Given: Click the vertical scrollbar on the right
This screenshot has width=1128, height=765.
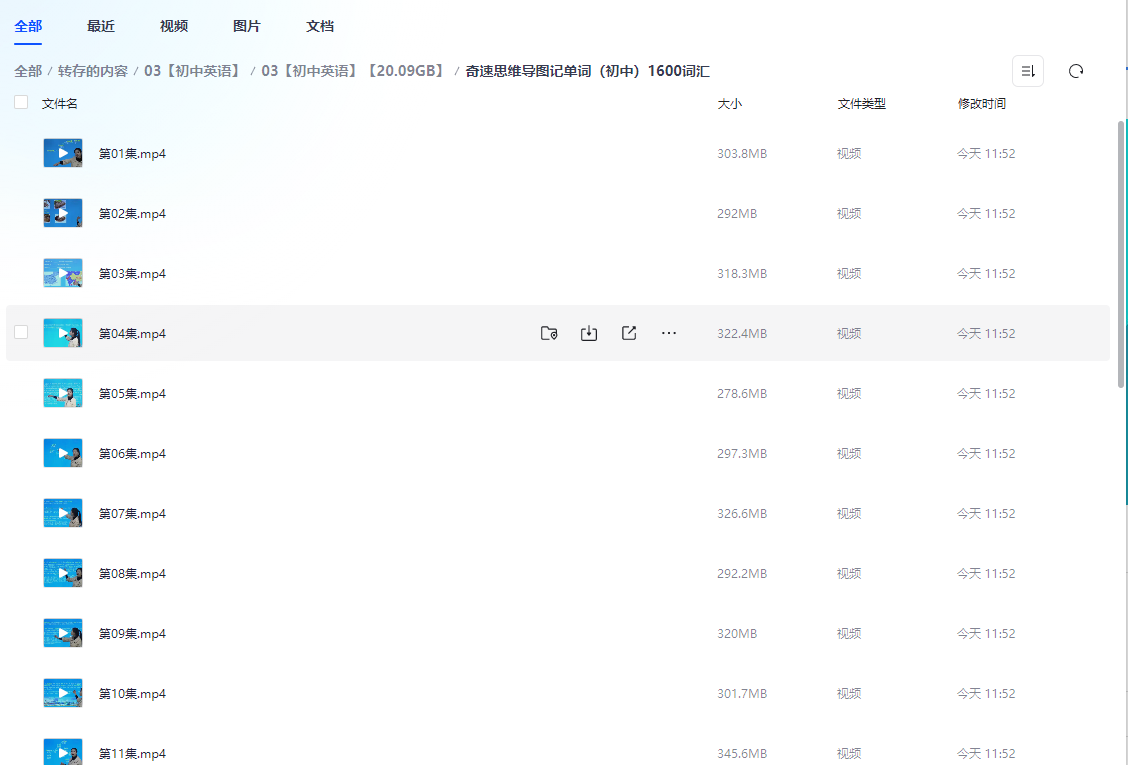Looking at the screenshot, I should (x=1119, y=250).
